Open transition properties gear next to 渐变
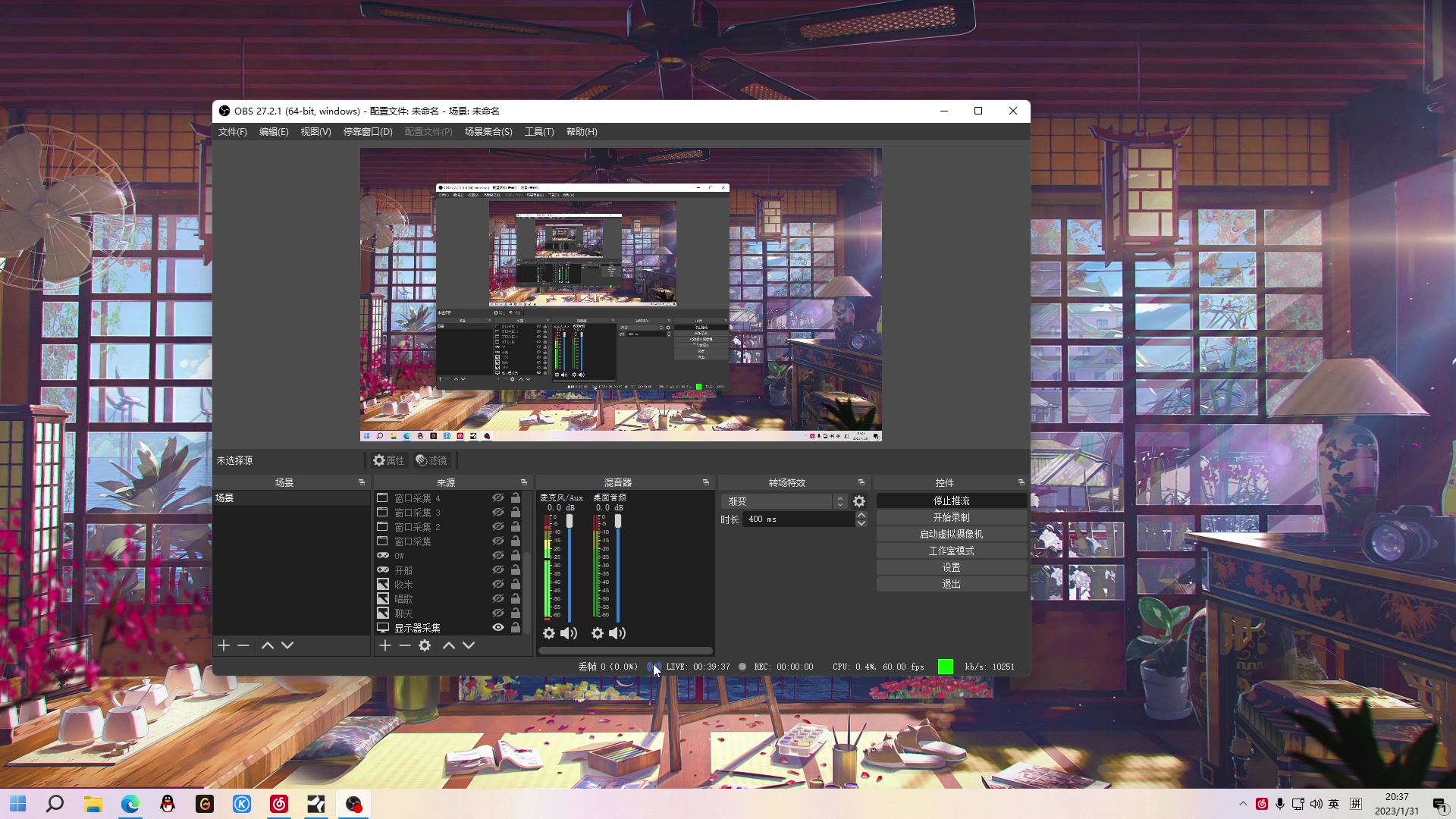Screen dimensions: 1456x819 [x=859, y=501]
